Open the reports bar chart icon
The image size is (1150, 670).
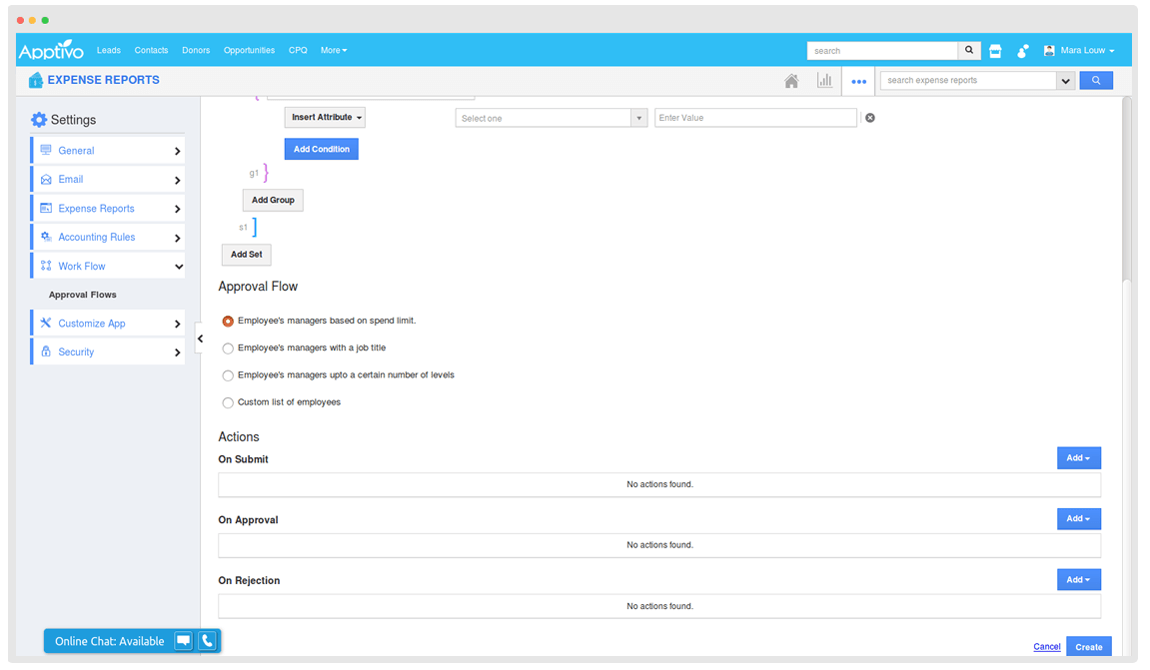(x=824, y=81)
